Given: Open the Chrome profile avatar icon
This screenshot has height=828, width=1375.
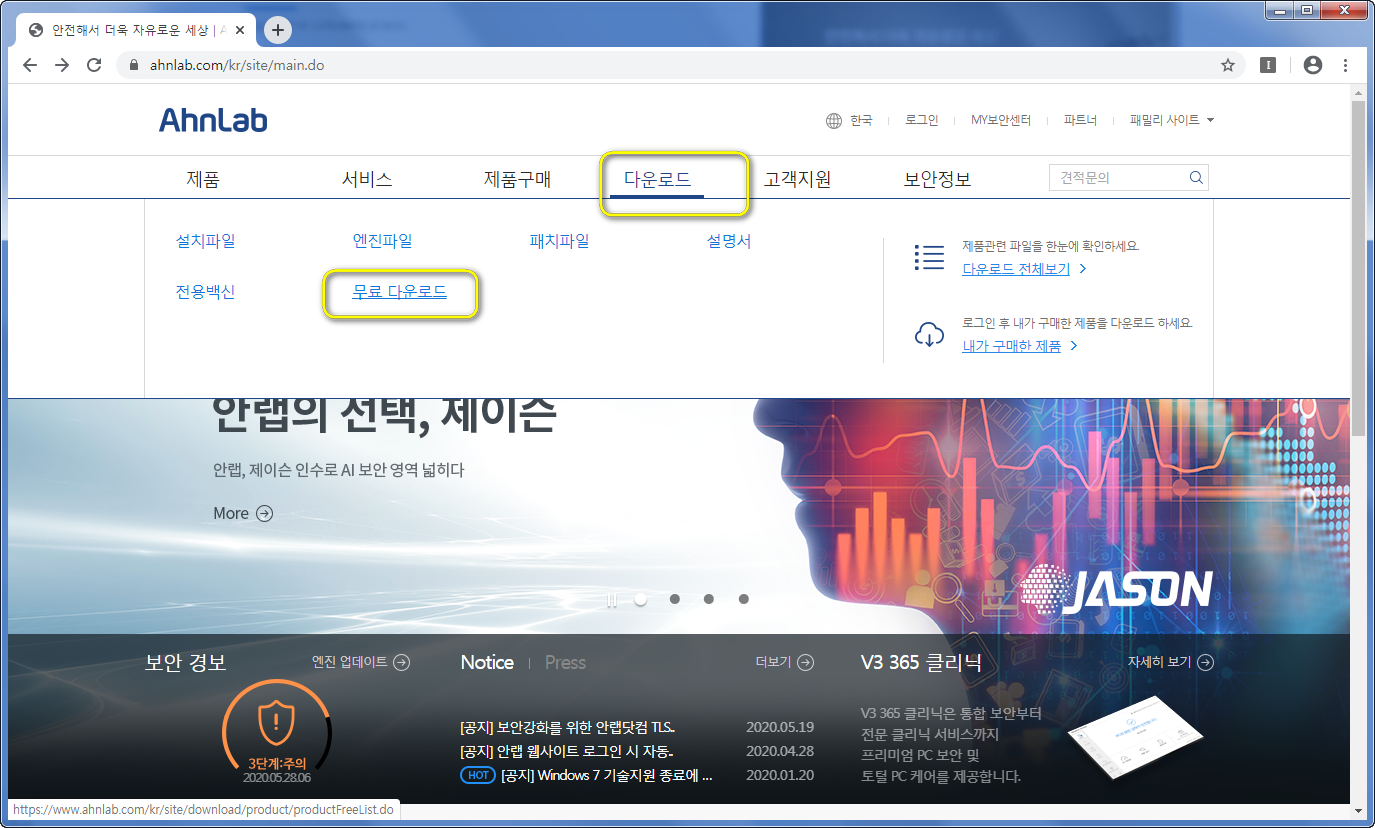Looking at the screenshot, I should [1313, 65].
